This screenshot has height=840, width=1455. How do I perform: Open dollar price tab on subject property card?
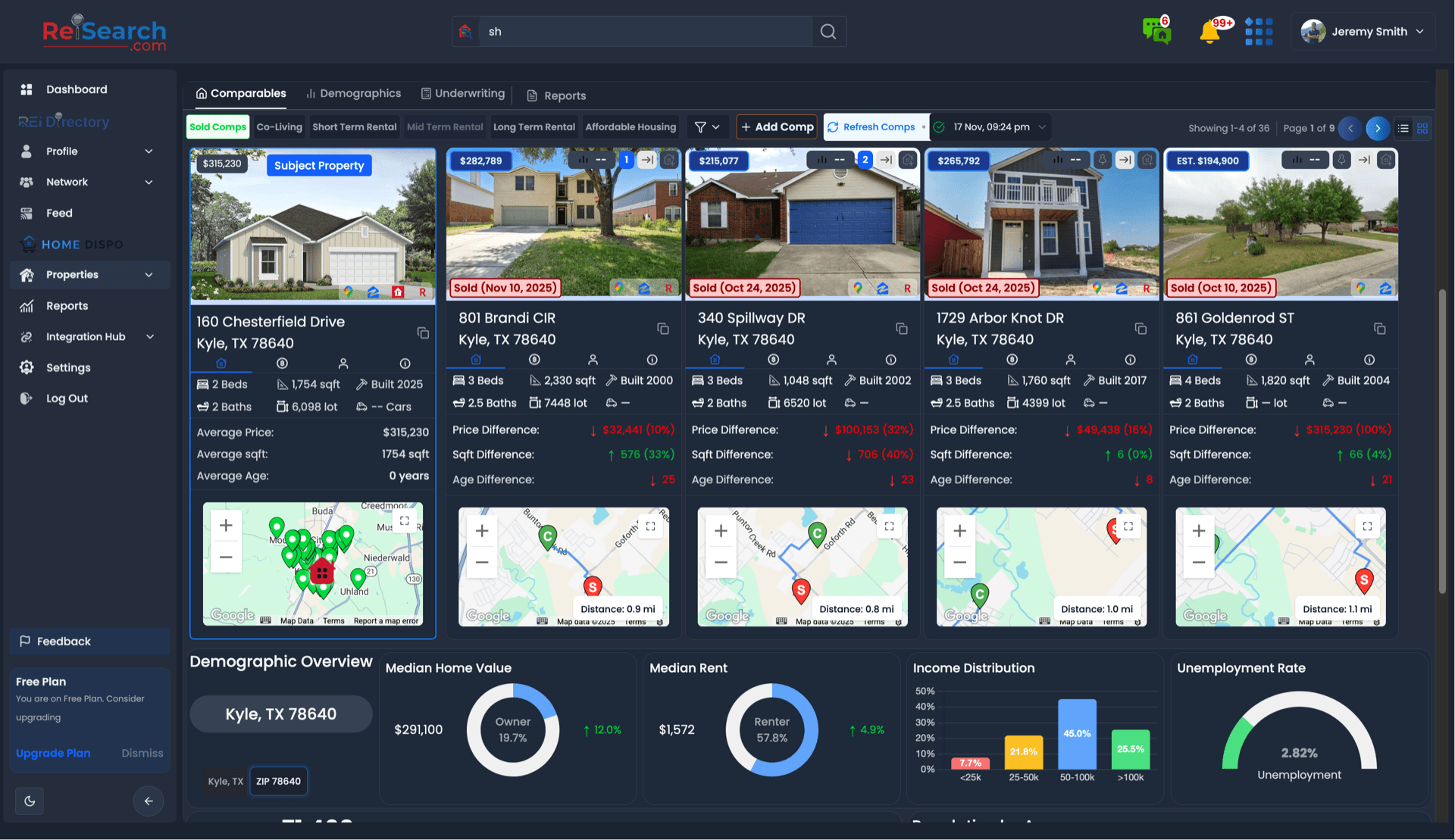click(x=282, y=364)
